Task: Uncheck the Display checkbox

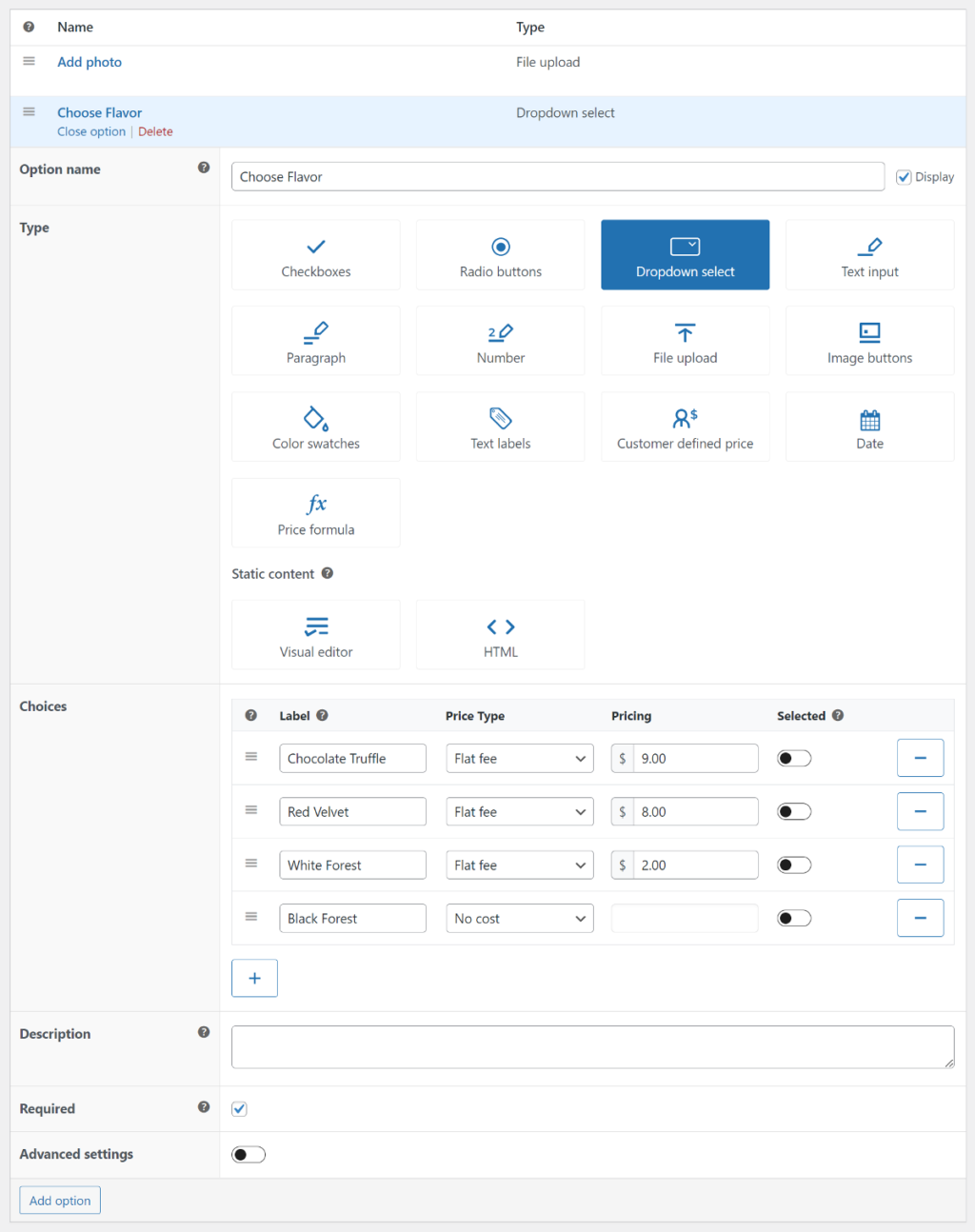Action: (x=904, y=177)
